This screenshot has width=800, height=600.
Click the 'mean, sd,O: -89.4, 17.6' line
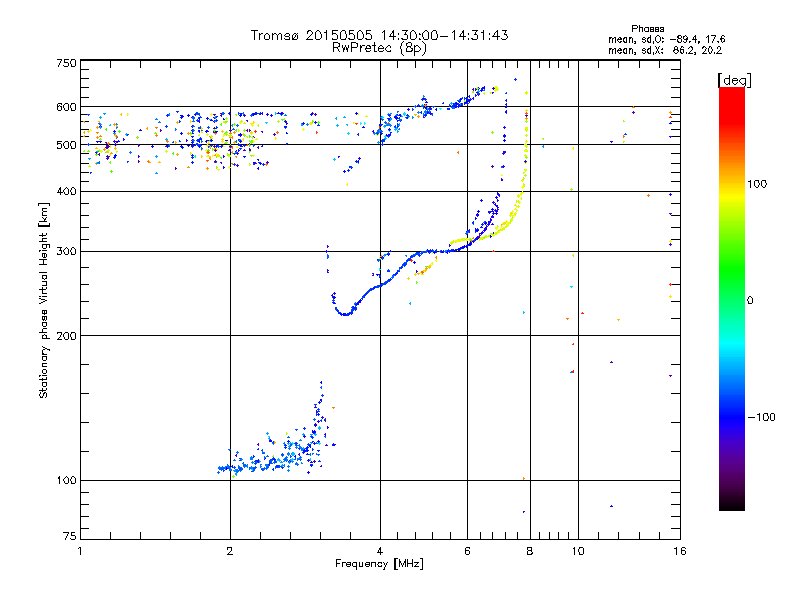click(x=666, y=39)
